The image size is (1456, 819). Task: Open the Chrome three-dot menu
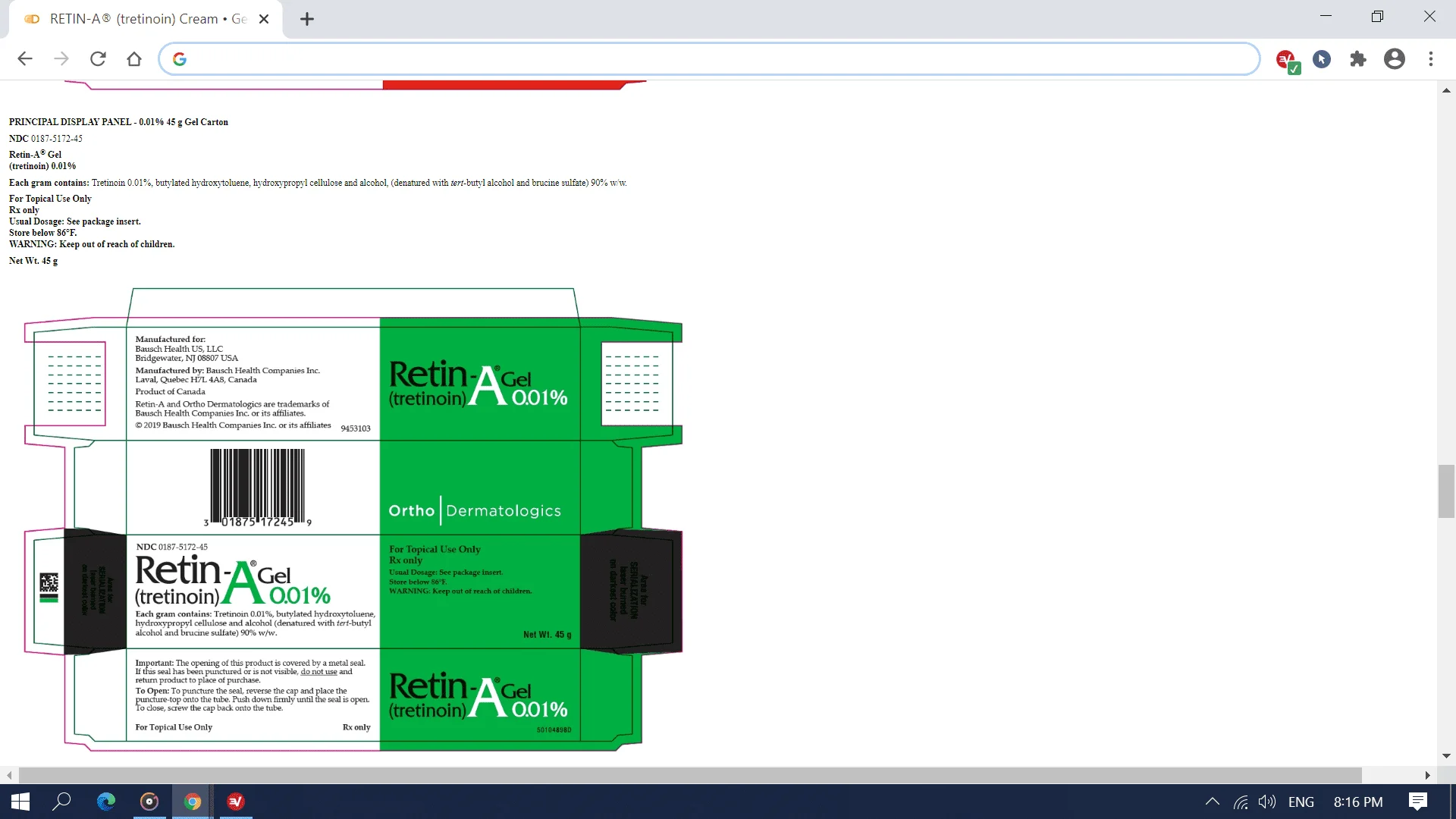1431,59
